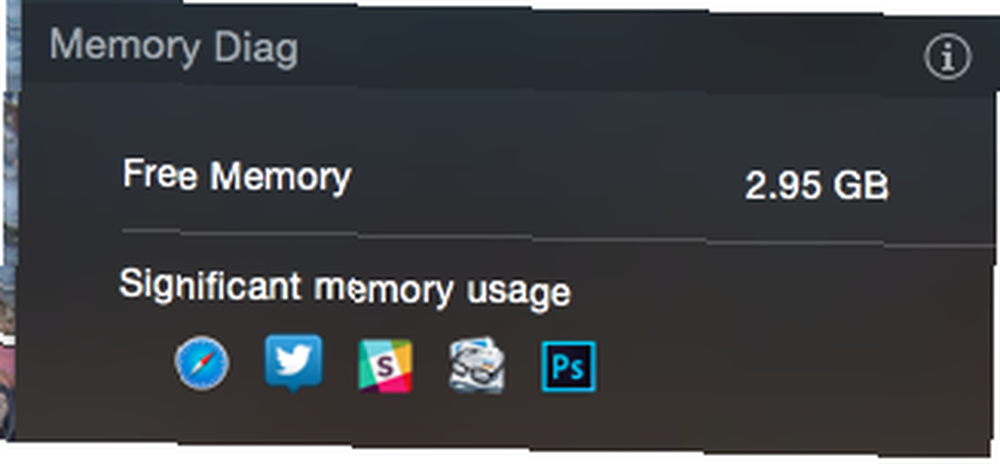Click the Significant memory usage heading
Screen dimensions: 1000x464
(344, 288)
